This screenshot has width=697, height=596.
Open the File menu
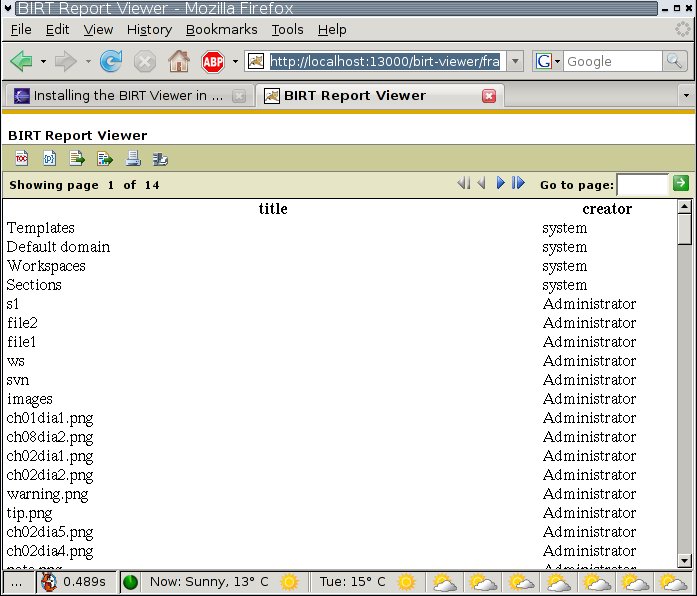[x=21, y=29]
